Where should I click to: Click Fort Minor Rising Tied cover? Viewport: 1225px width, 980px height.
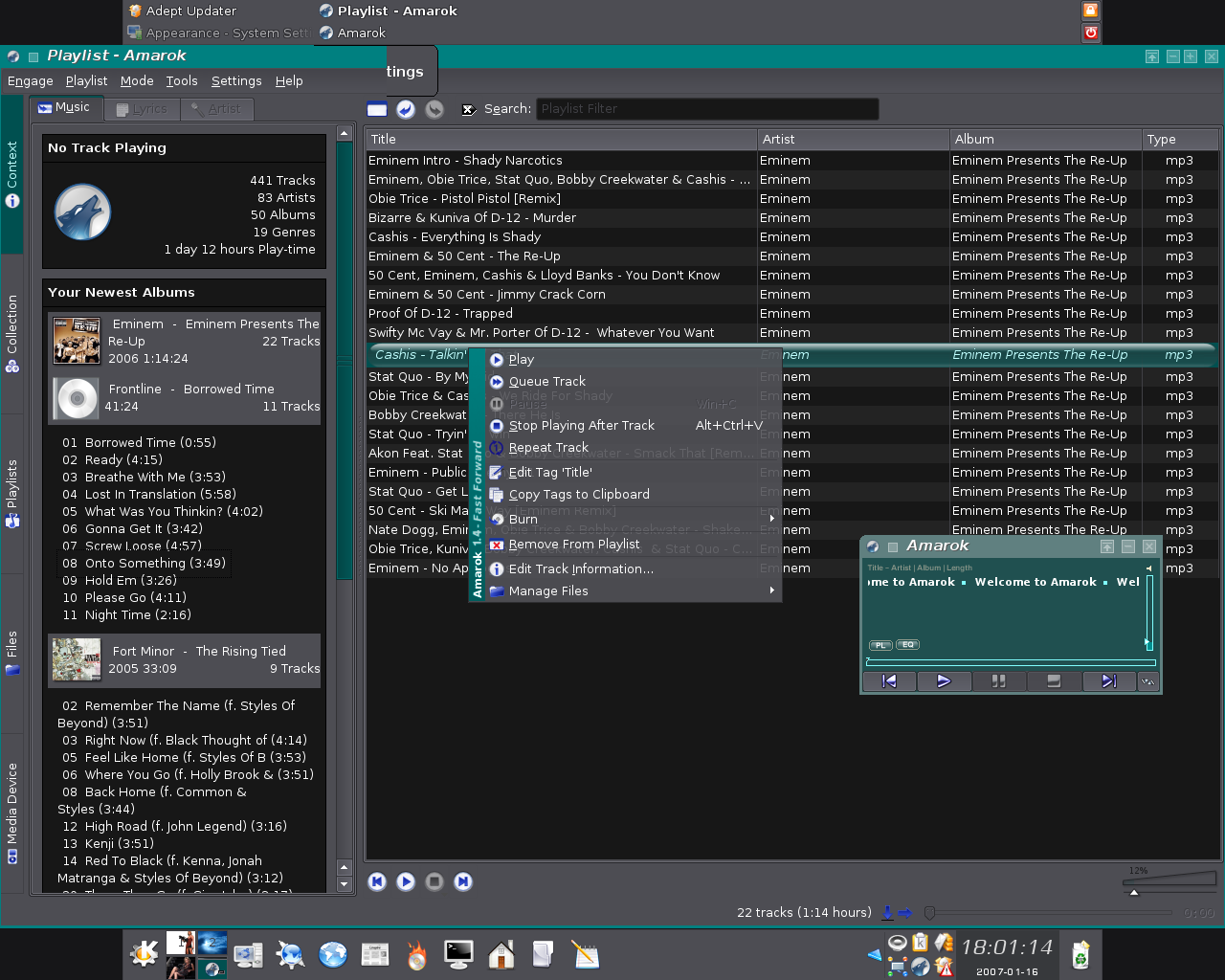coord(77,660)
